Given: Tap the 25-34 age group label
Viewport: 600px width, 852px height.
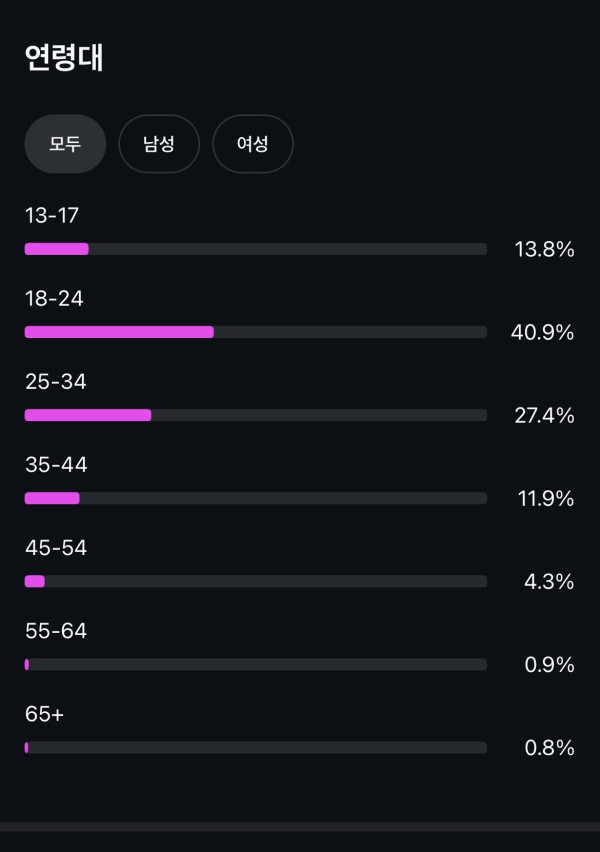Looking at the screenshot, I should click(x=56, y=381).
